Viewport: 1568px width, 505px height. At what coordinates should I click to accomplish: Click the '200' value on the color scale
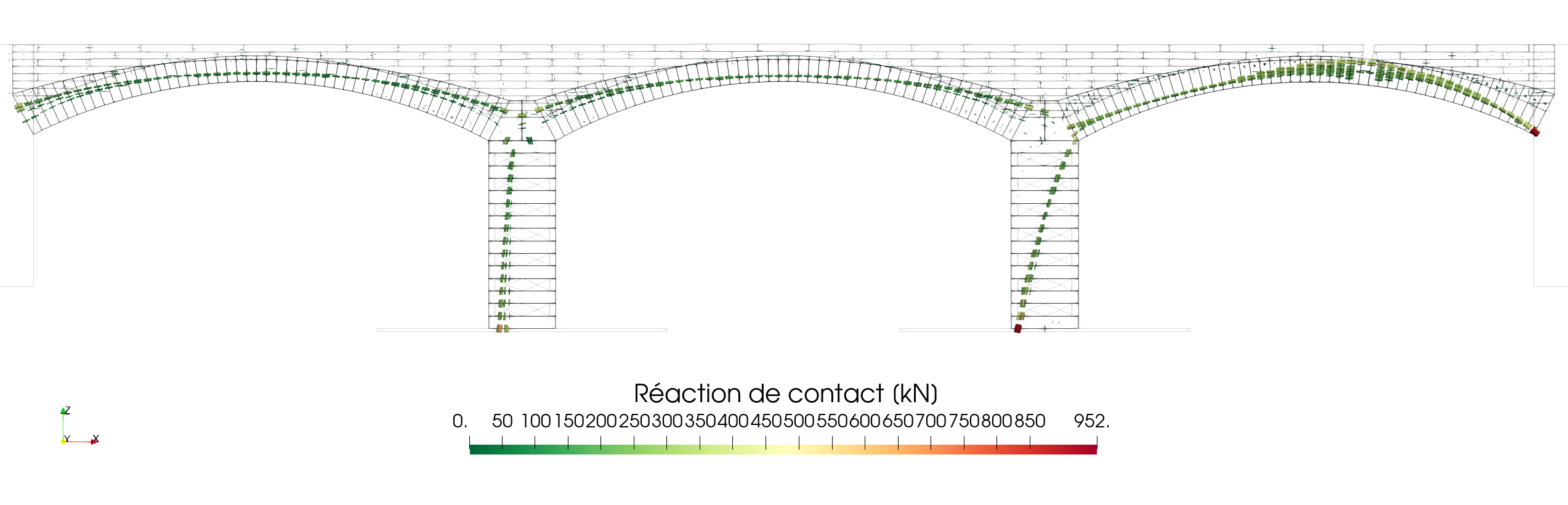pos(601,421)
